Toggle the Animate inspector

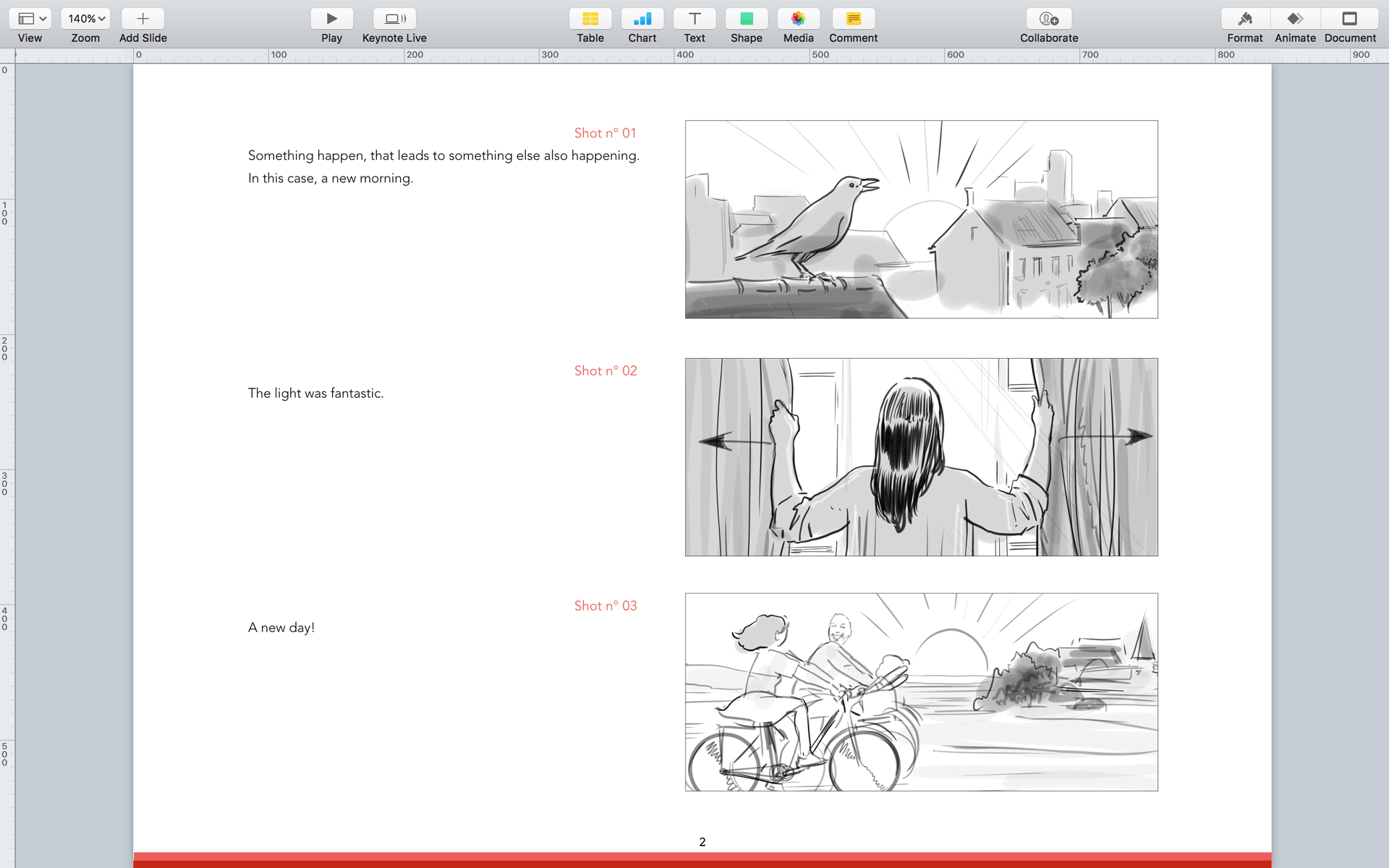point(1295,19)
